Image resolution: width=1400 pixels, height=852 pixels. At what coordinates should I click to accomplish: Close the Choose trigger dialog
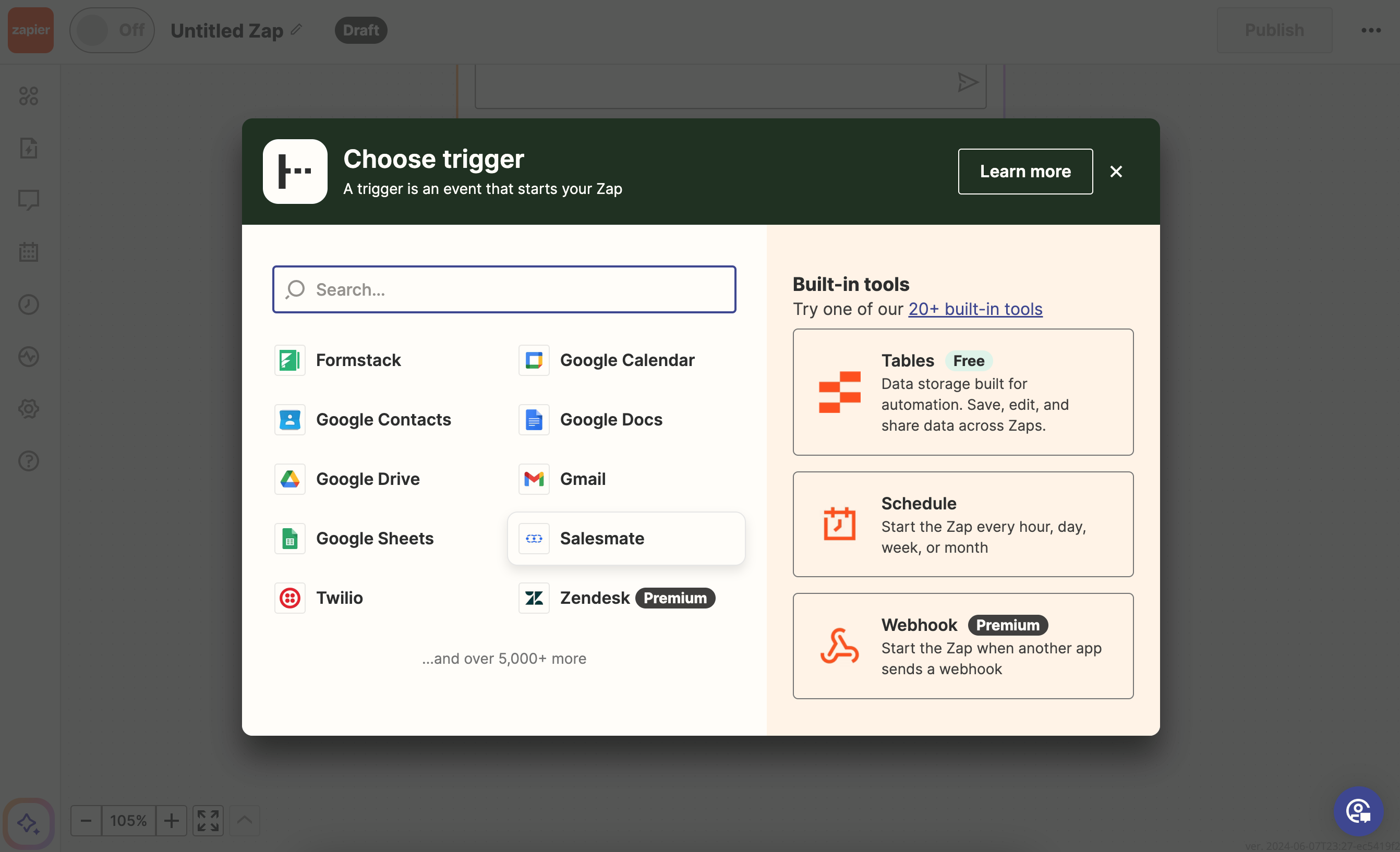[1115, 172]
